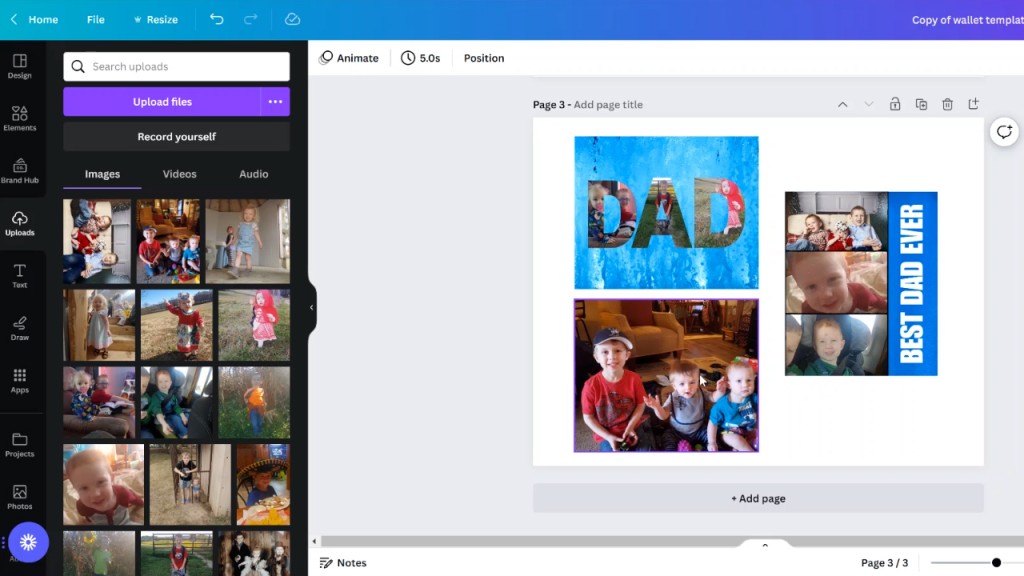The image size is (1024, 576).
Task: Click the Search uploads field
Action: 177,67
